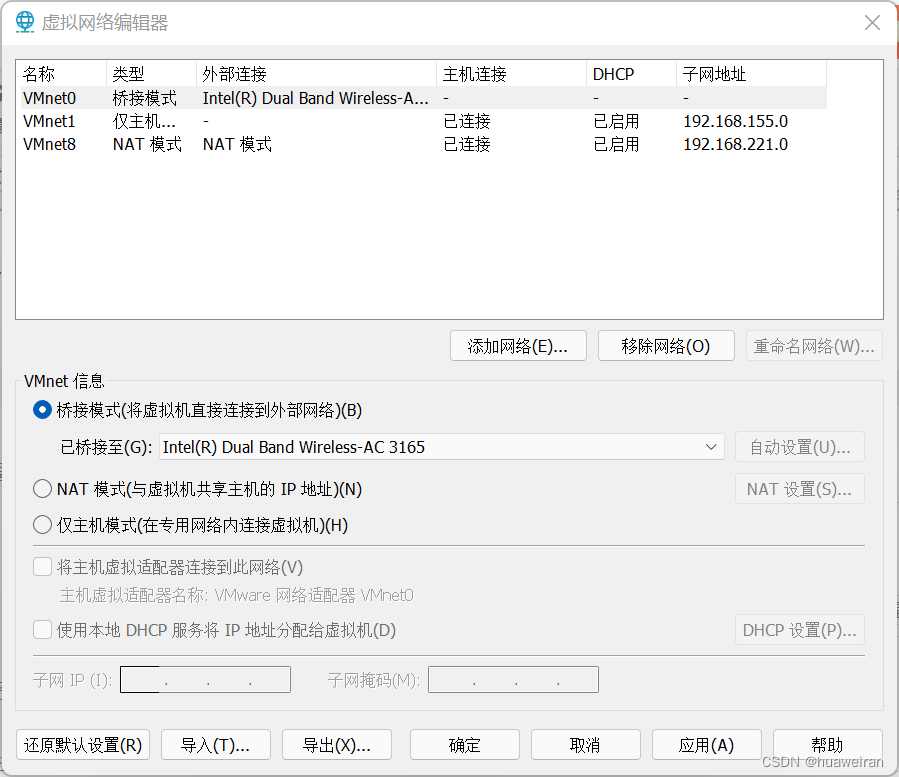The height and width of the screenshot is (777, 899).
Task: Click subnet address 192.168.155.0
Action: coord(736,121)
